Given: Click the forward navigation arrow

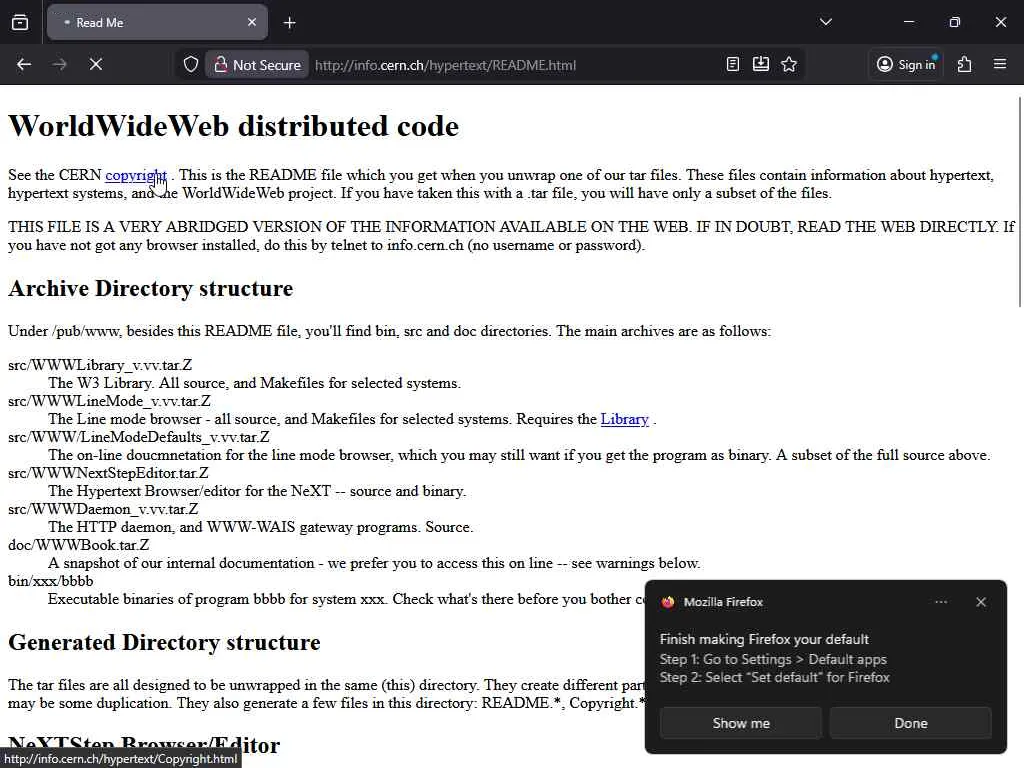Looking at the screenshot, I should click(x=59, y=65).
